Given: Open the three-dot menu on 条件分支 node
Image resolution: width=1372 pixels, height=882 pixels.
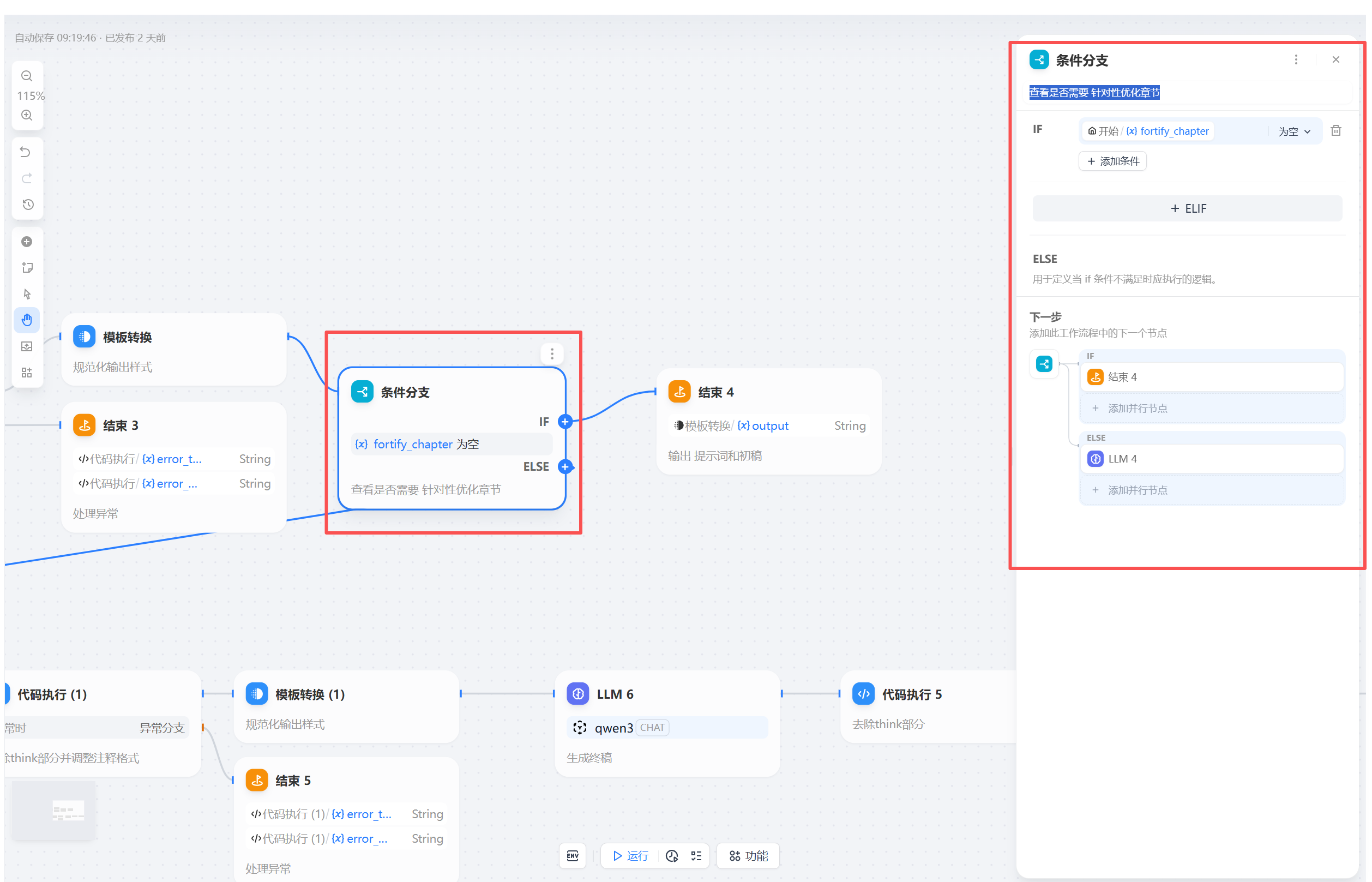Looking at the screenshot, I should point(552,354).
